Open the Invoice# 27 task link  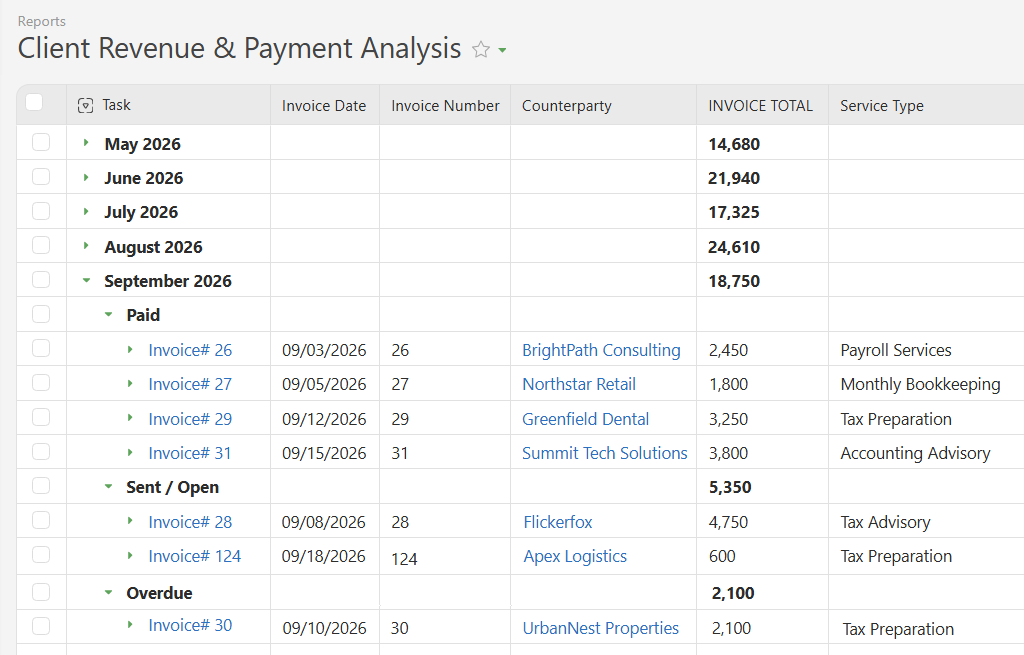point(190,384)
